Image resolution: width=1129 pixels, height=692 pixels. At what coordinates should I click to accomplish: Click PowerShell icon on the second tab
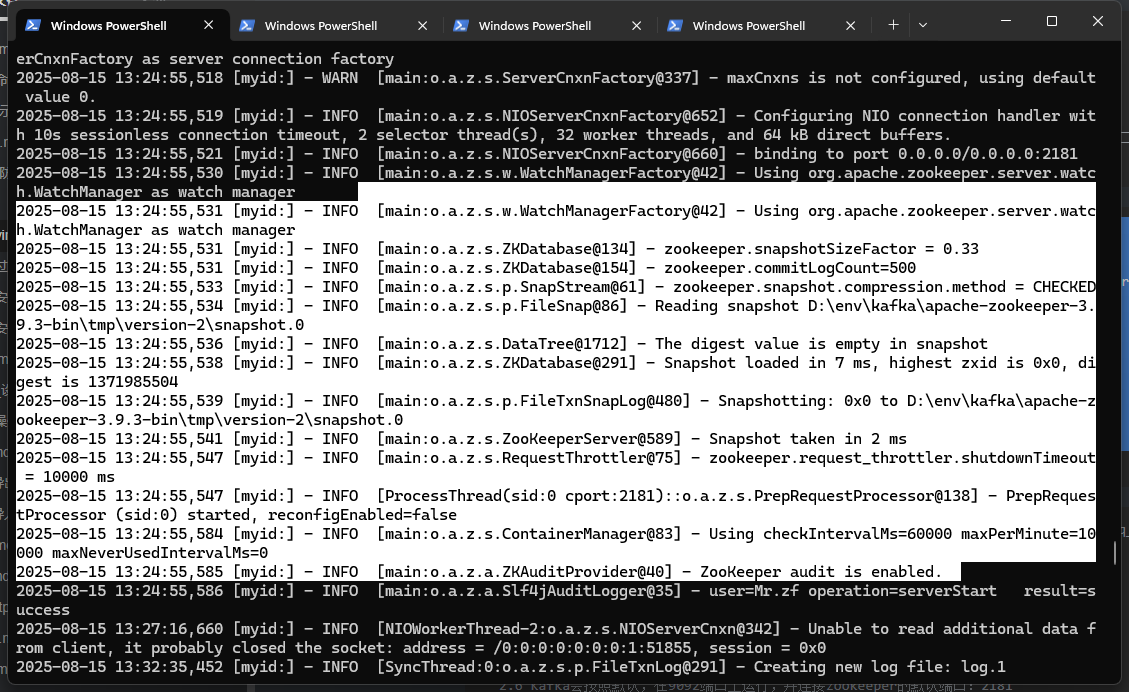point(246,25)
